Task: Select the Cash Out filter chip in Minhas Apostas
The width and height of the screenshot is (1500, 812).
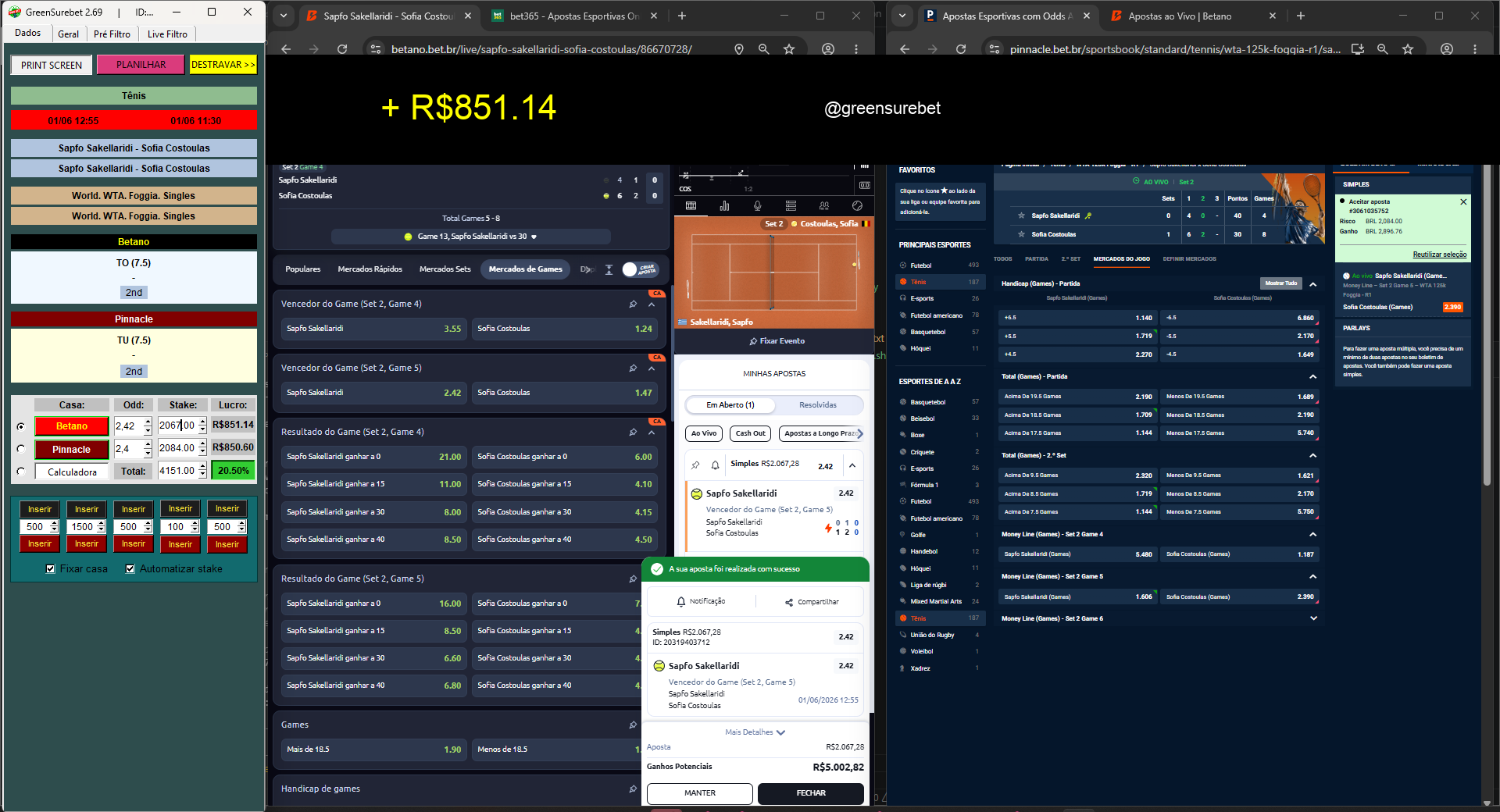Action: click(751, 433)
